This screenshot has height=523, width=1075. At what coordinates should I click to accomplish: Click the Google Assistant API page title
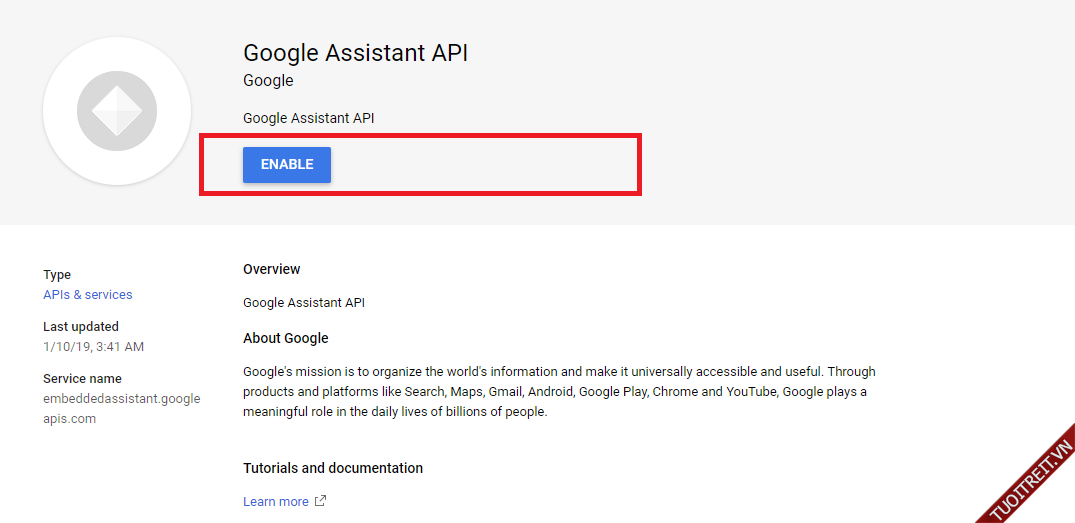[x=355, y=53]
